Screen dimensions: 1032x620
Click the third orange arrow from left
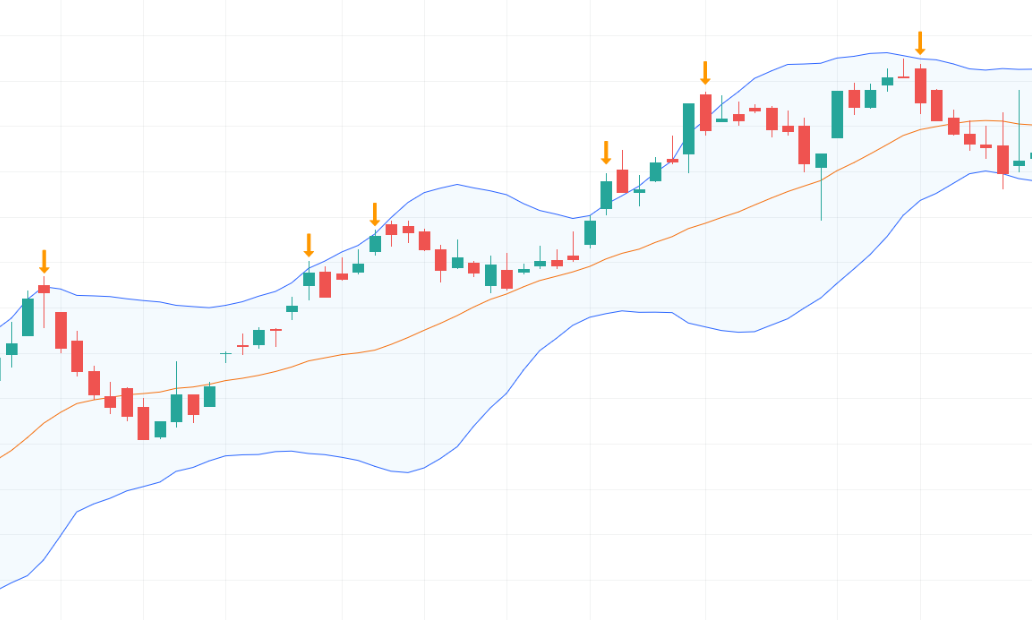coord(375,214)
